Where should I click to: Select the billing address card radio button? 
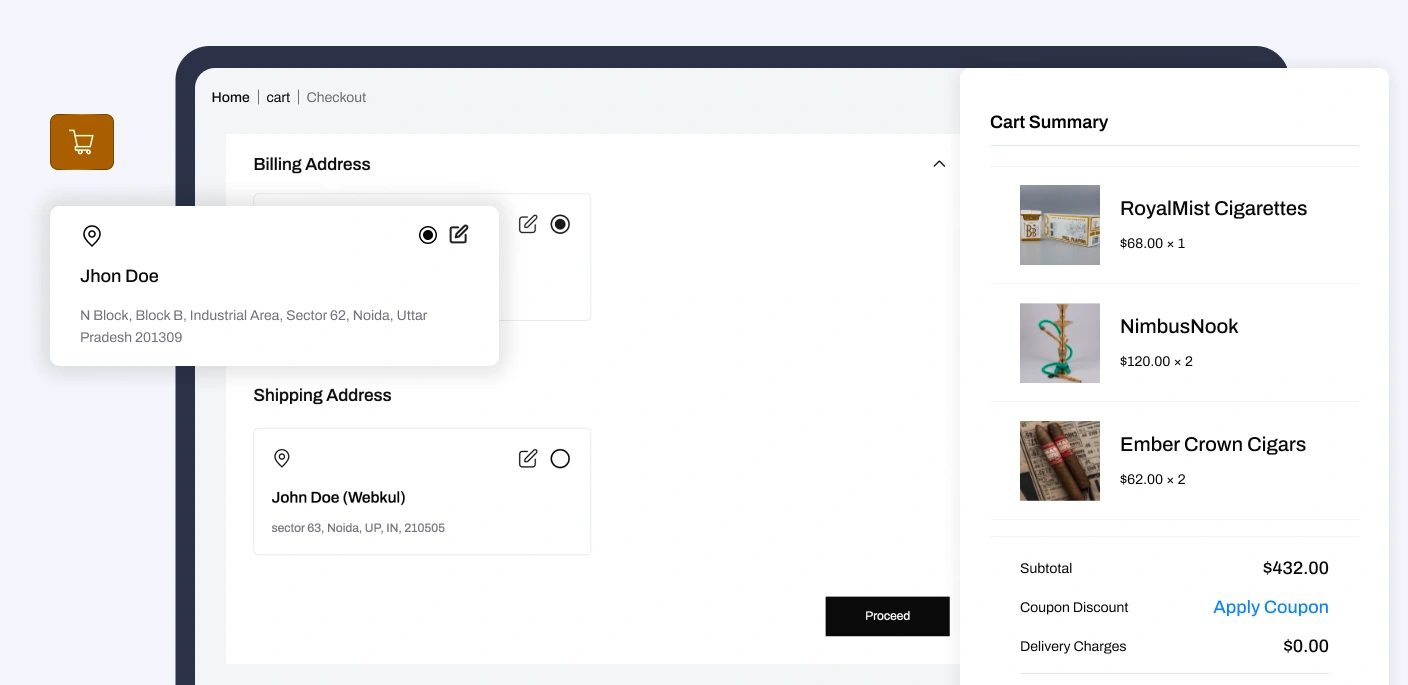point(560,224)
